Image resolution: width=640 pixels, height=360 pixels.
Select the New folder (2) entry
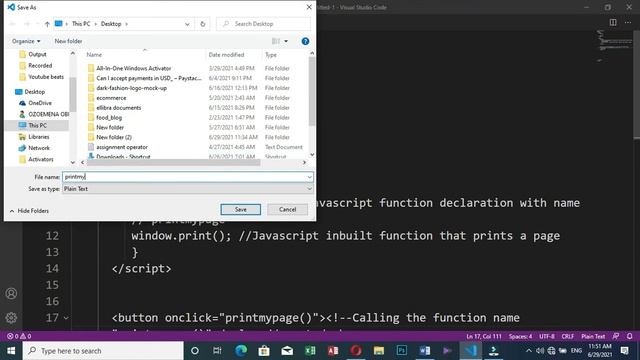114,137
